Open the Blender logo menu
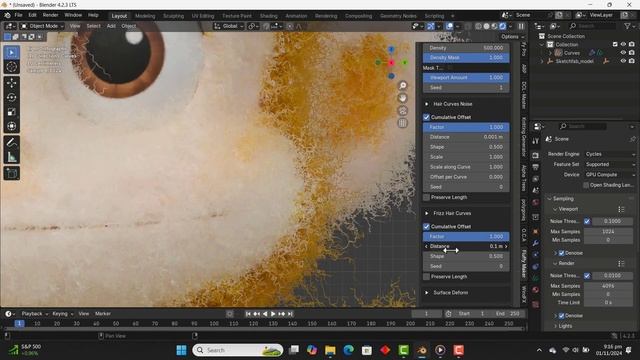Screen dimensions: 640x360 [x=7, y=15]
